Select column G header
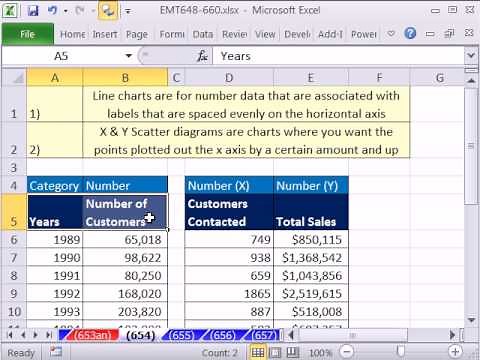This screenshot has height=360, width=480. (440, 78)
